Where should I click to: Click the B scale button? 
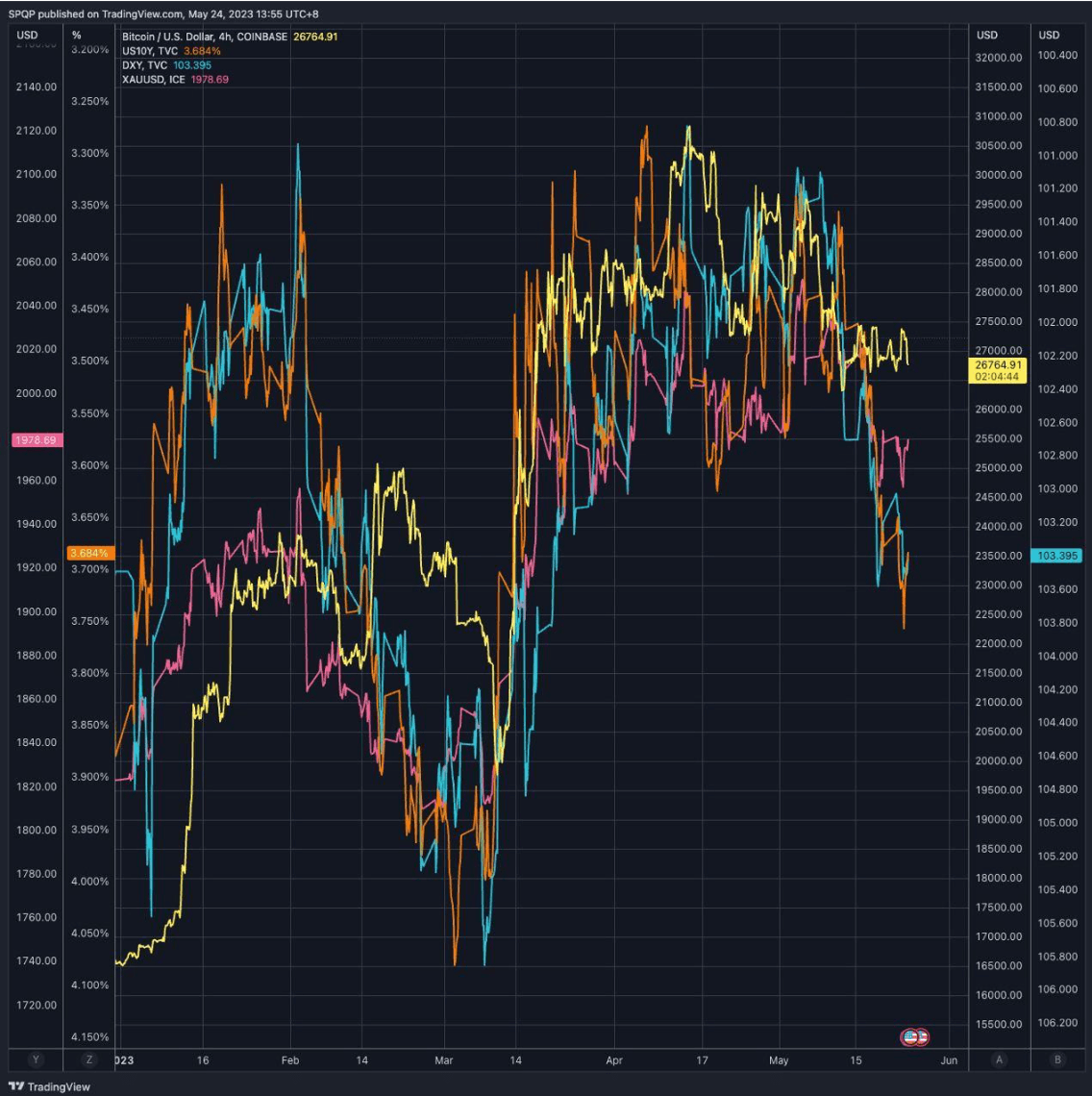coord(1057,1059)
